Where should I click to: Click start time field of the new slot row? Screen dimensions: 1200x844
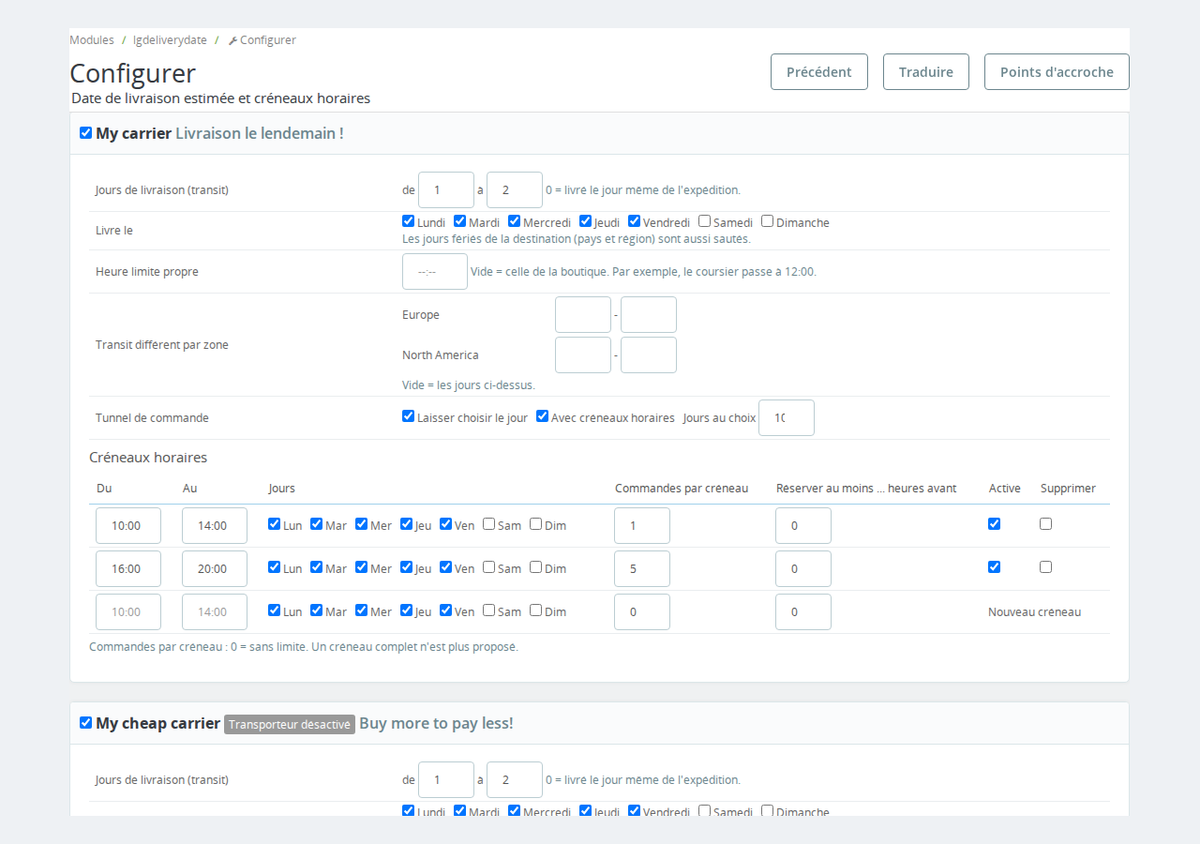(x=128, y=612)
